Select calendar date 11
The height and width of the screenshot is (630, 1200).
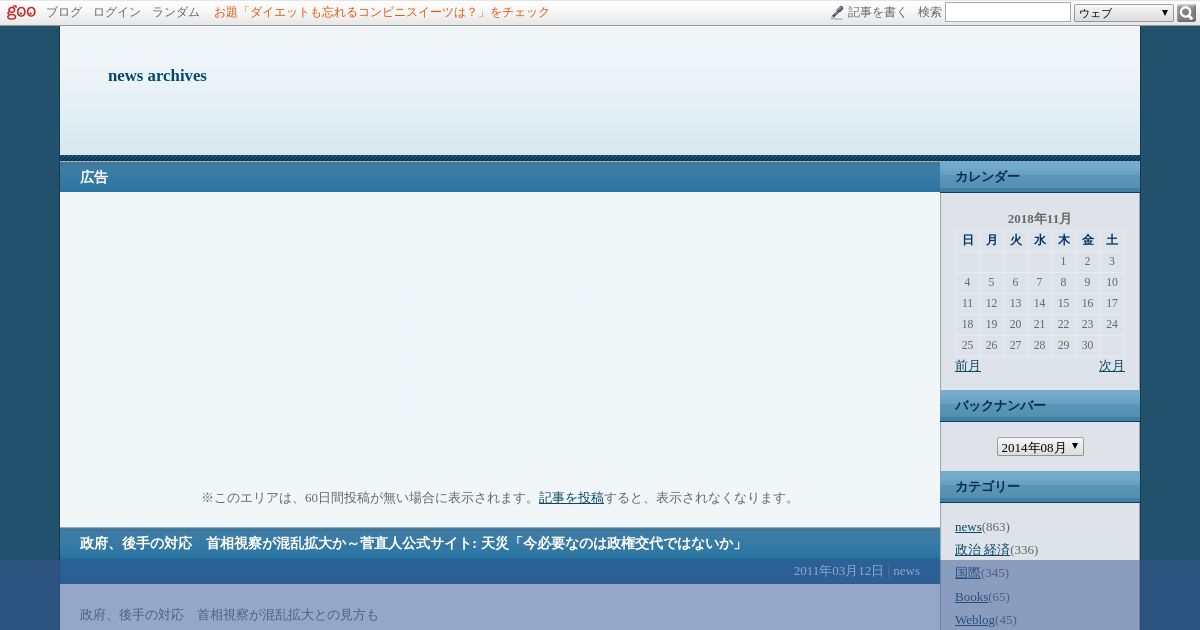click(967, 303)
